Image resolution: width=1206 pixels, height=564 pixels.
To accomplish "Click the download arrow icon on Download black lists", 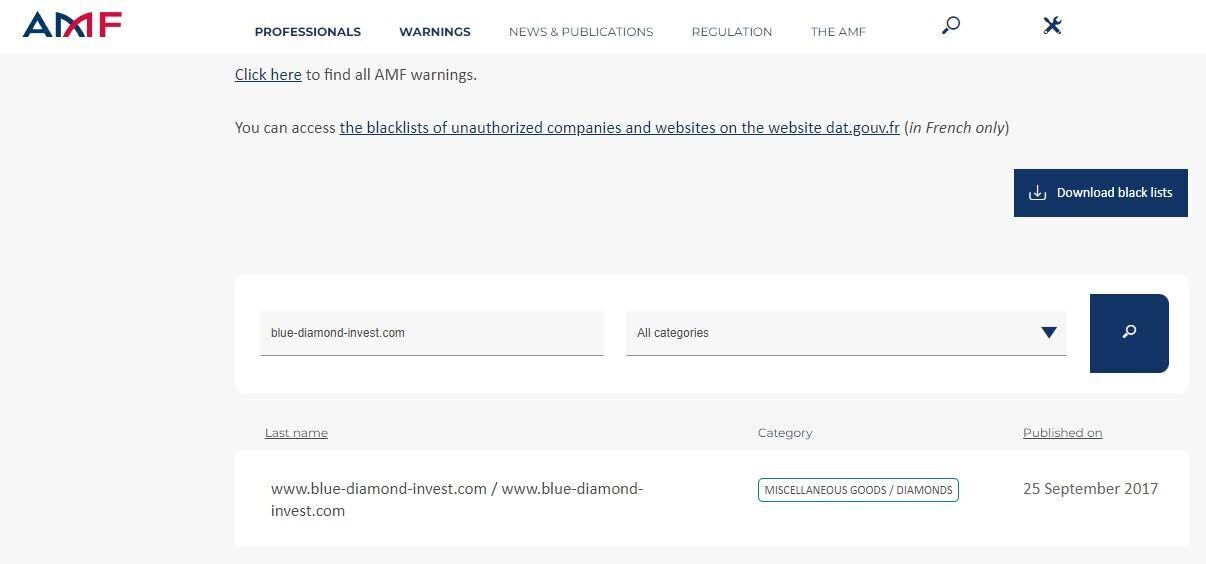I will tap(1037, 193).
